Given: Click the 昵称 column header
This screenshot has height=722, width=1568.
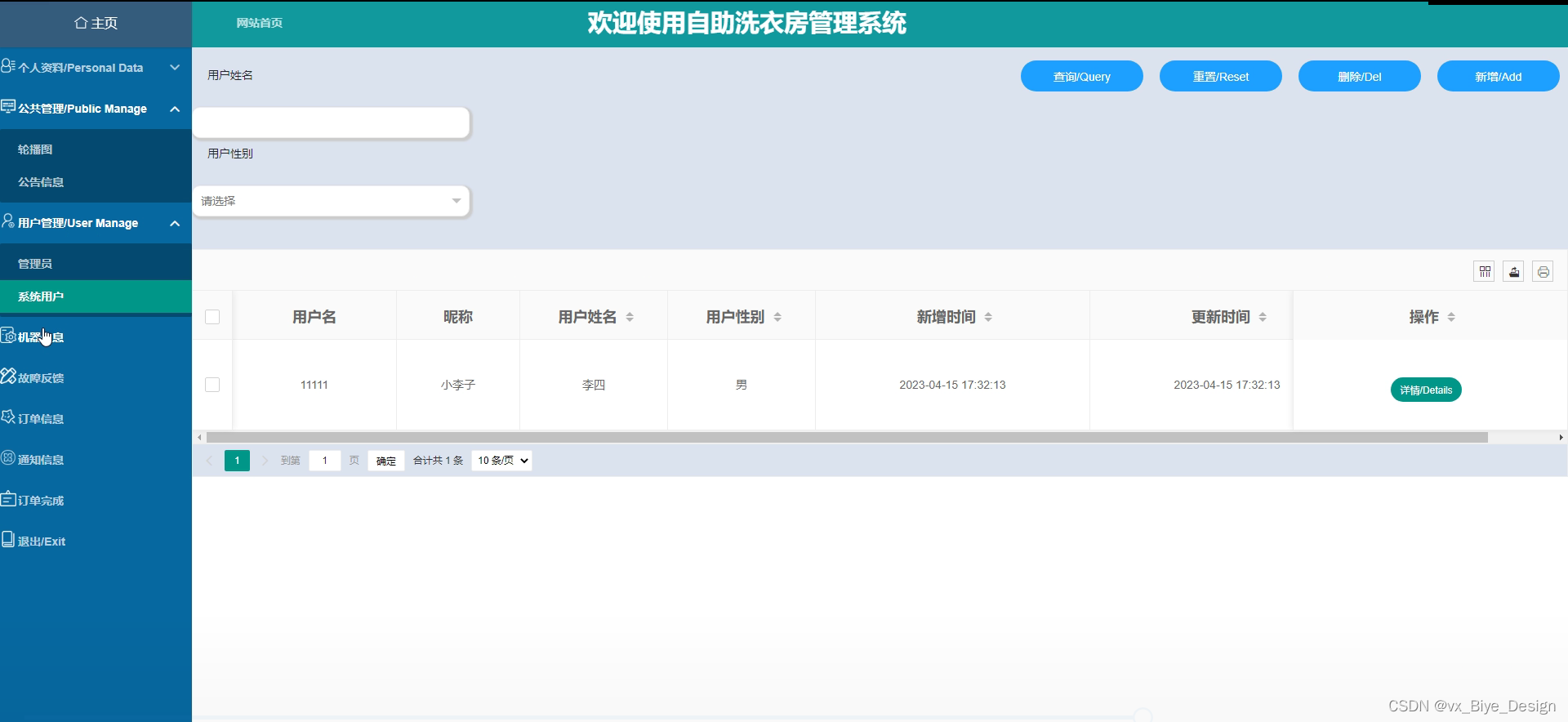Looking at the screenshot, I should (458, 317).
